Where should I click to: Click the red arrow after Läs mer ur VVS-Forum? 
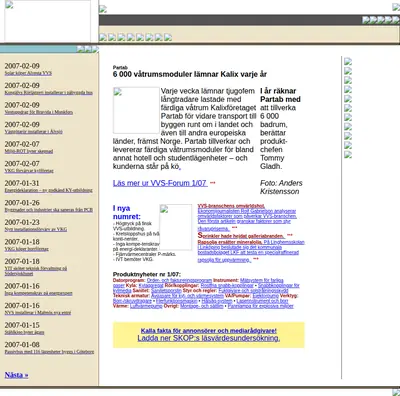click(x=213, y=183)
